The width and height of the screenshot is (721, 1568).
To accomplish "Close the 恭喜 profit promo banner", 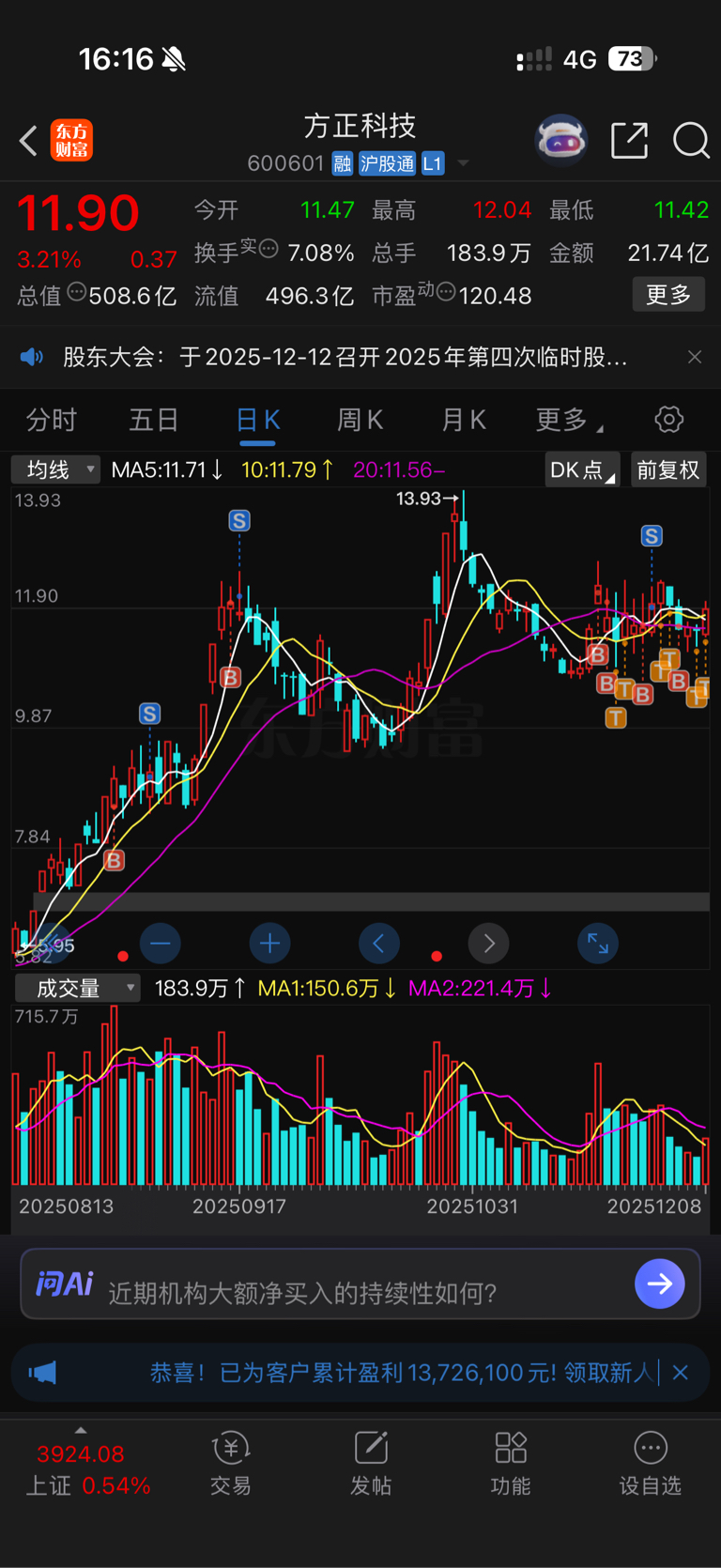I will coord(681,1373).
